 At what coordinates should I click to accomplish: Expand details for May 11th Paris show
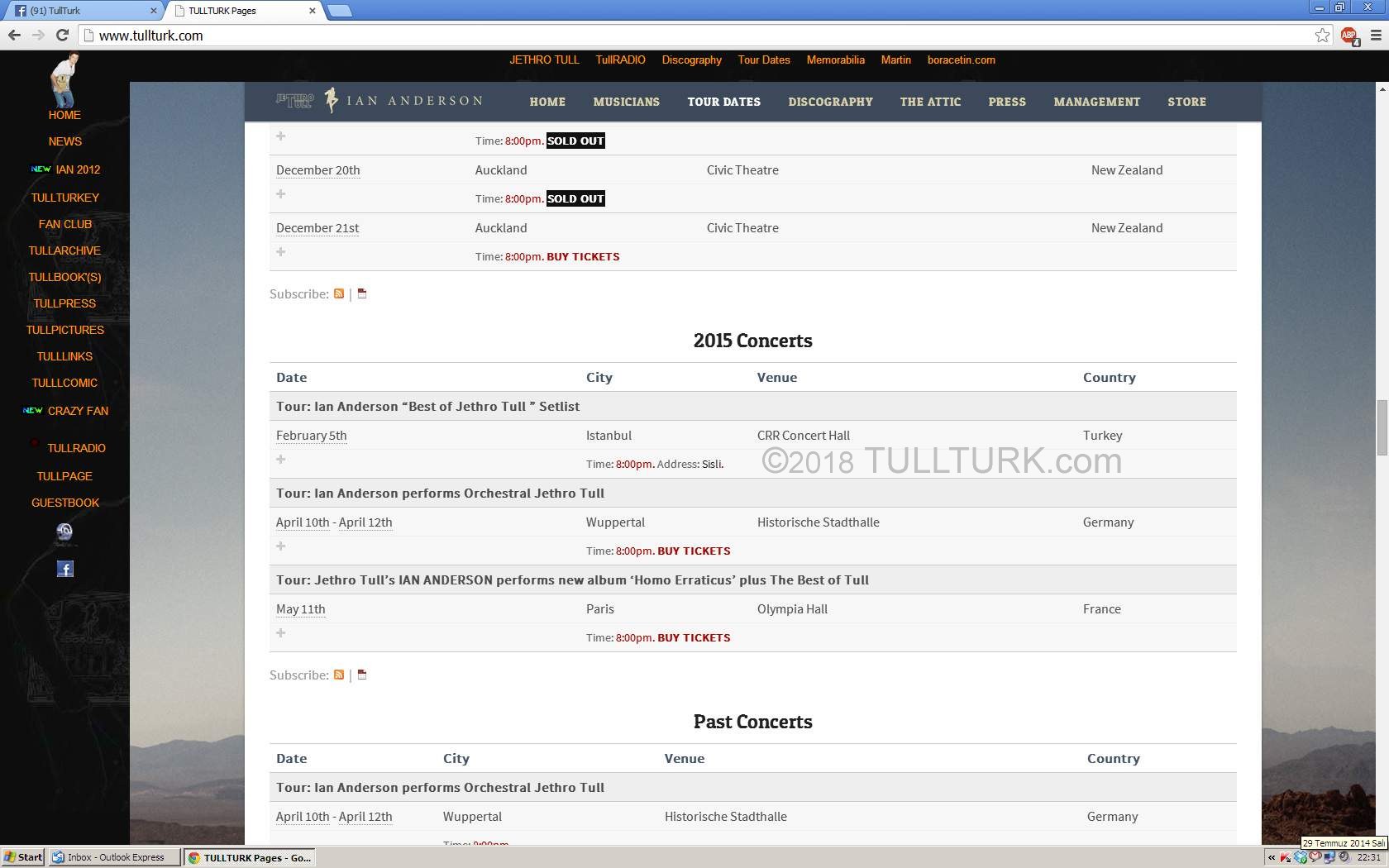tap(281, 632)
